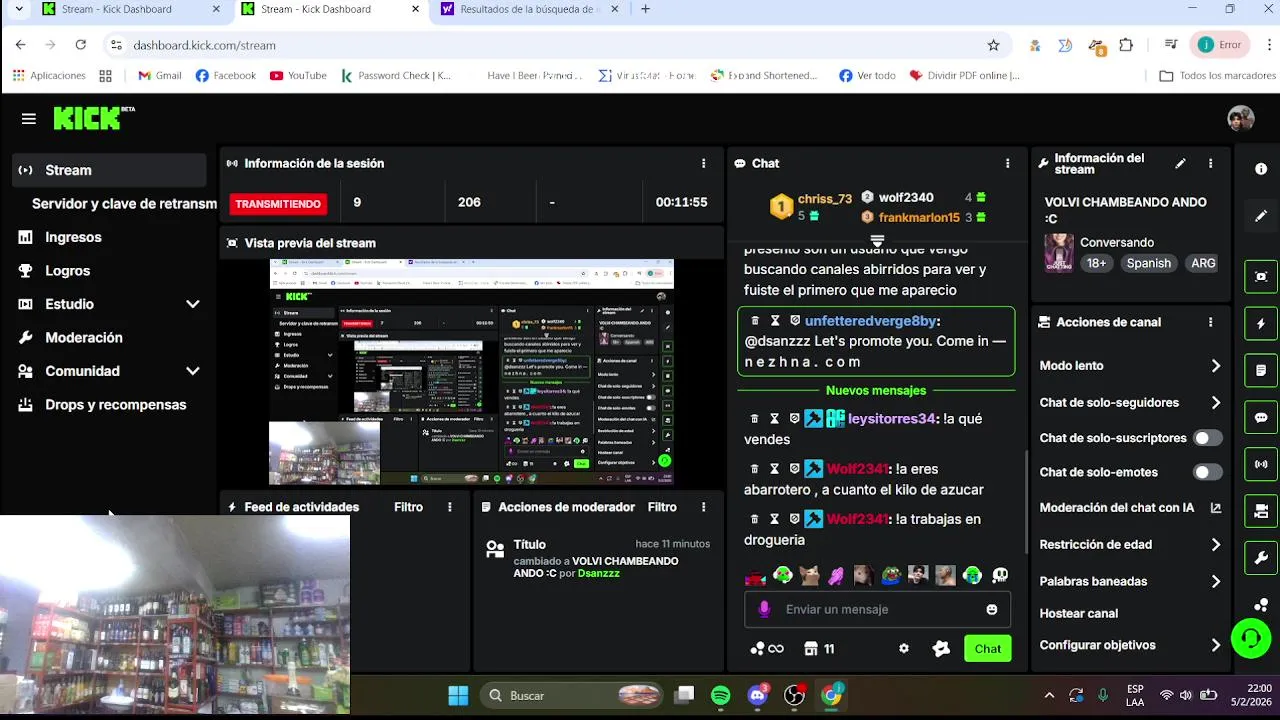
Task: Insert the cat emote from quick emotes
Action: click(x=809, y=575)
